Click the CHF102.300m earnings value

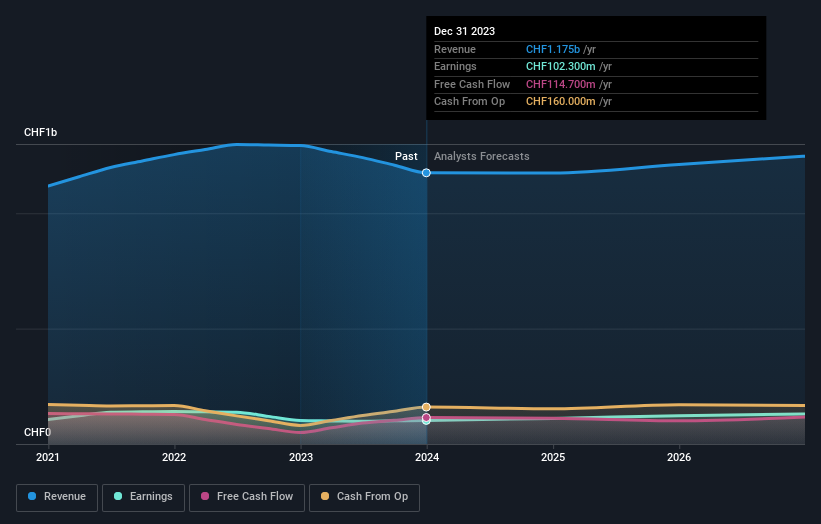pyautogui.click(x=560, y=66)
